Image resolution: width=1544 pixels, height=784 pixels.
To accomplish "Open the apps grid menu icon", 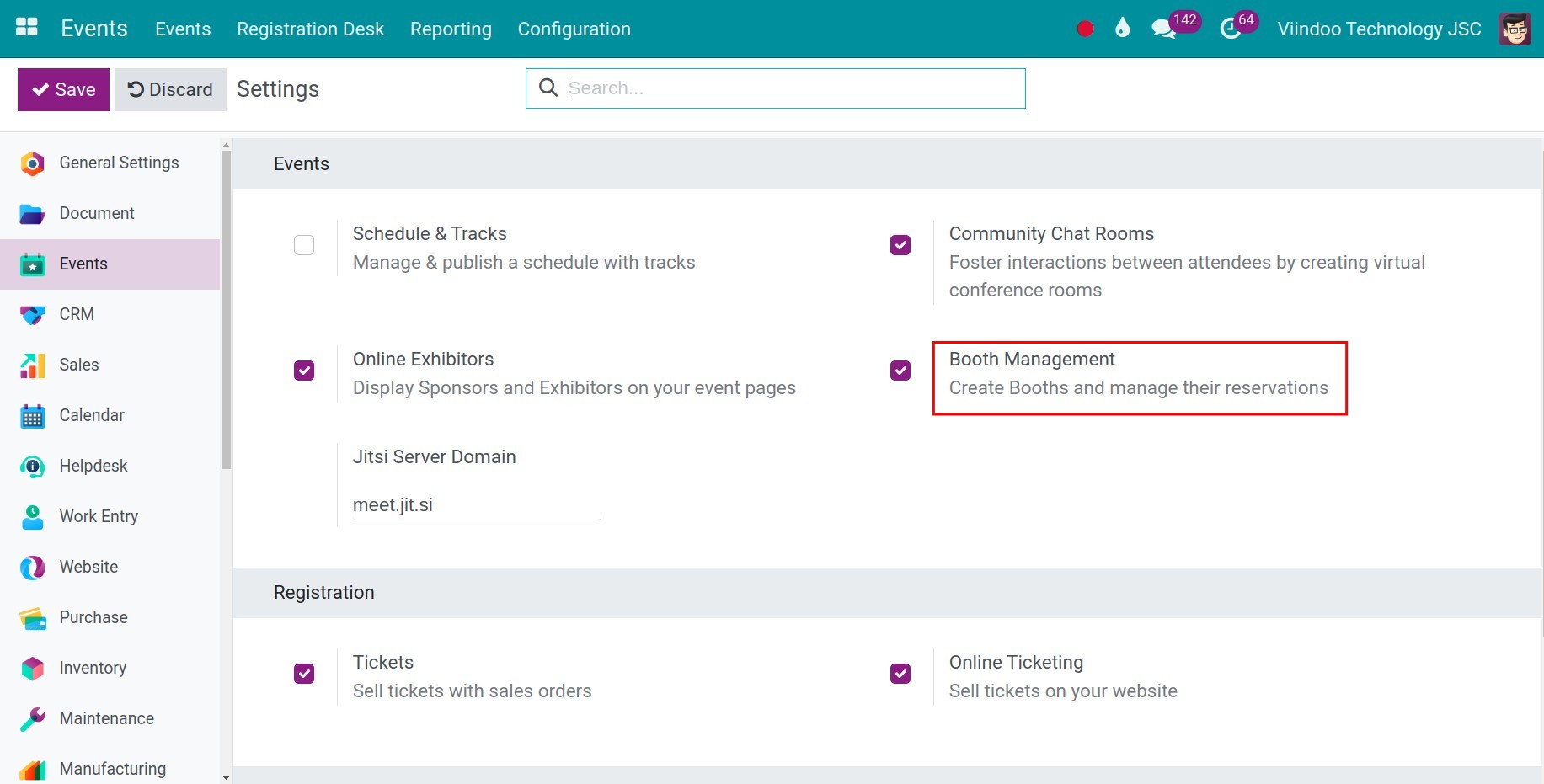I will pyautogui.click(x=27, y=27).
